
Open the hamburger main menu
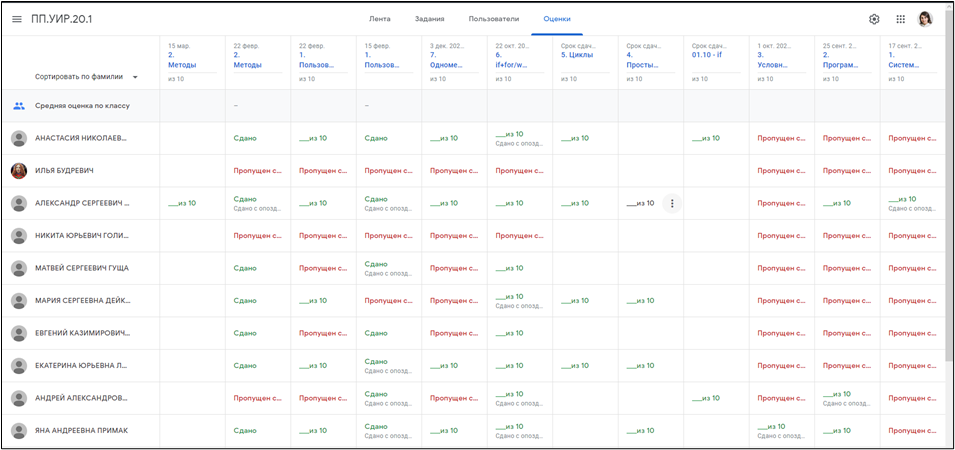(x=17, y=19)
